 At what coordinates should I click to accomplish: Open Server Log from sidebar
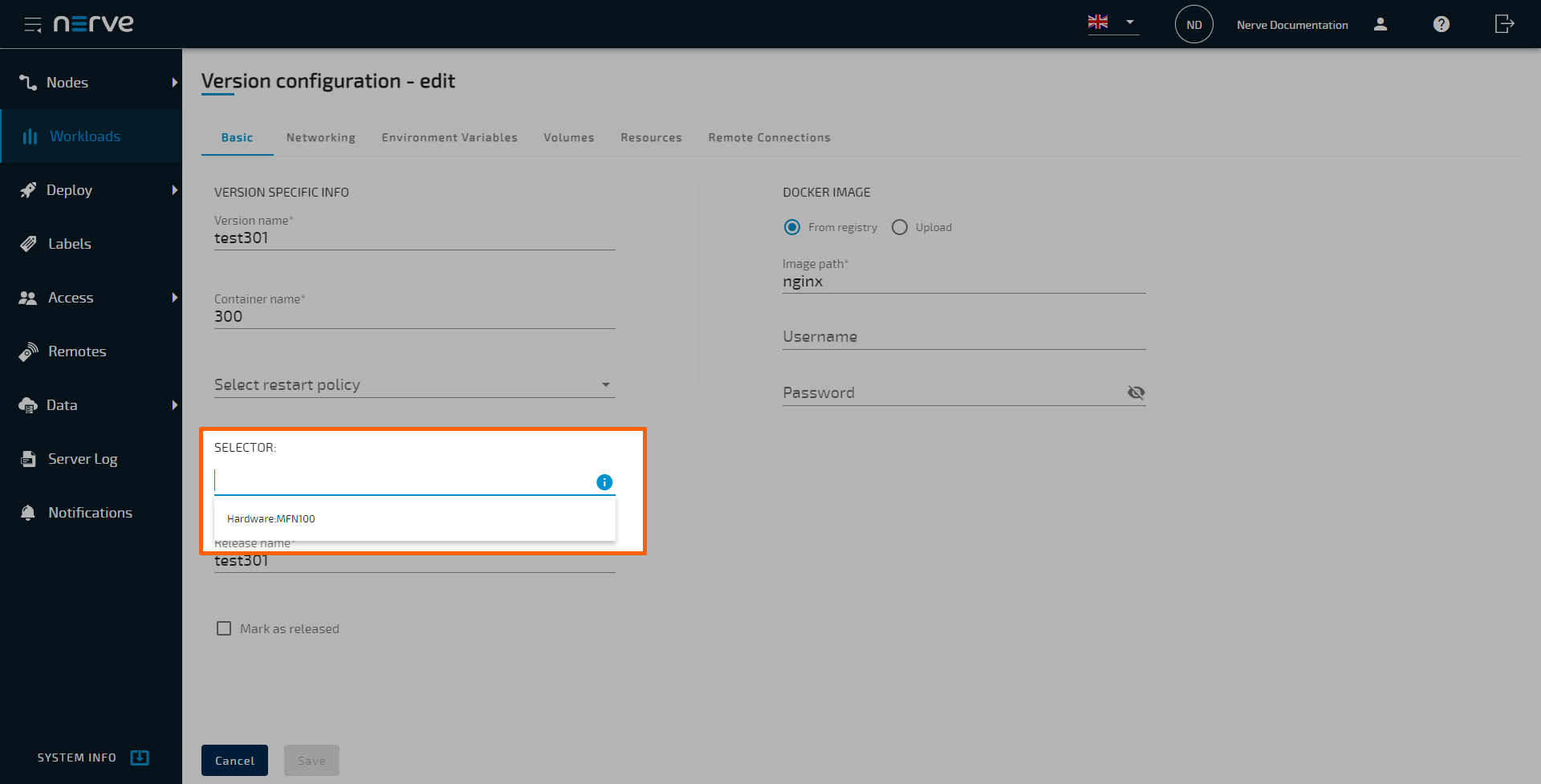click(82, 459)
